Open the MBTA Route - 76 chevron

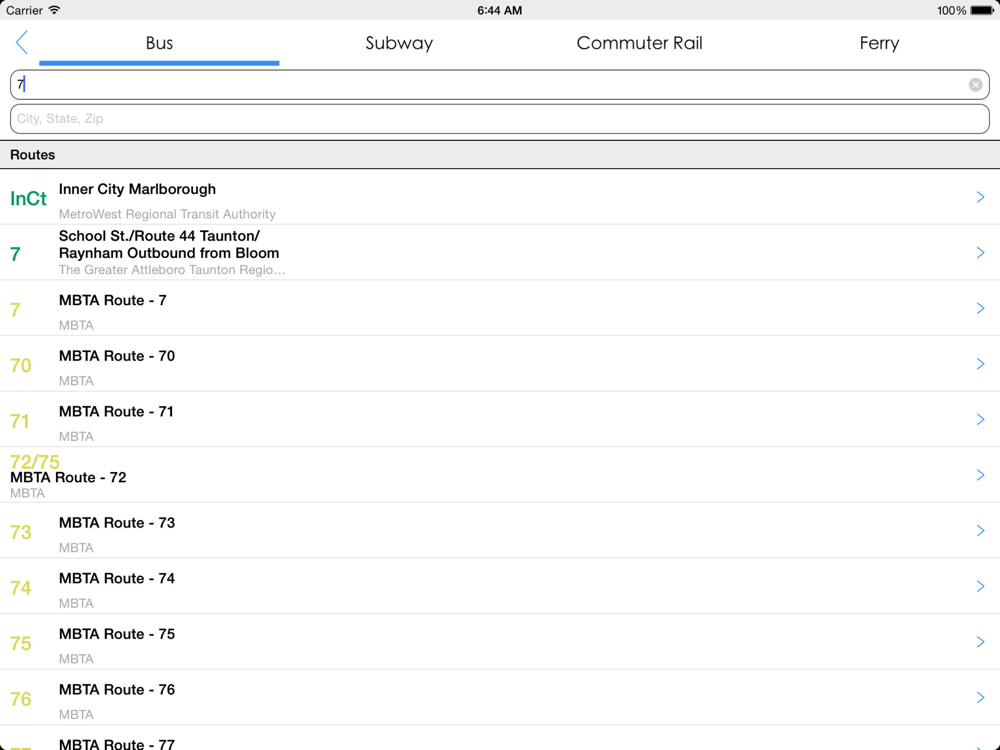[980, 697]
